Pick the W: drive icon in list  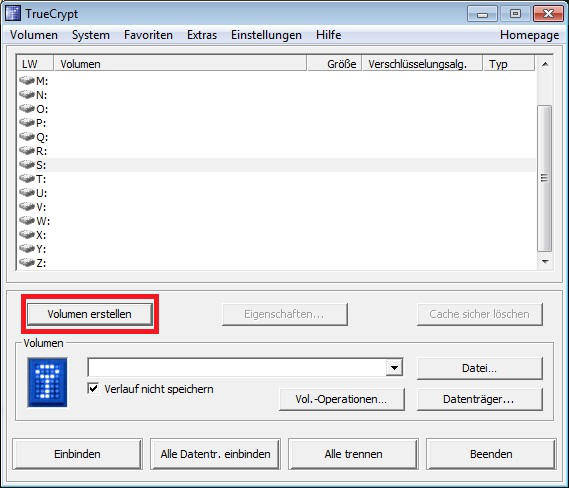coord(27,220)
